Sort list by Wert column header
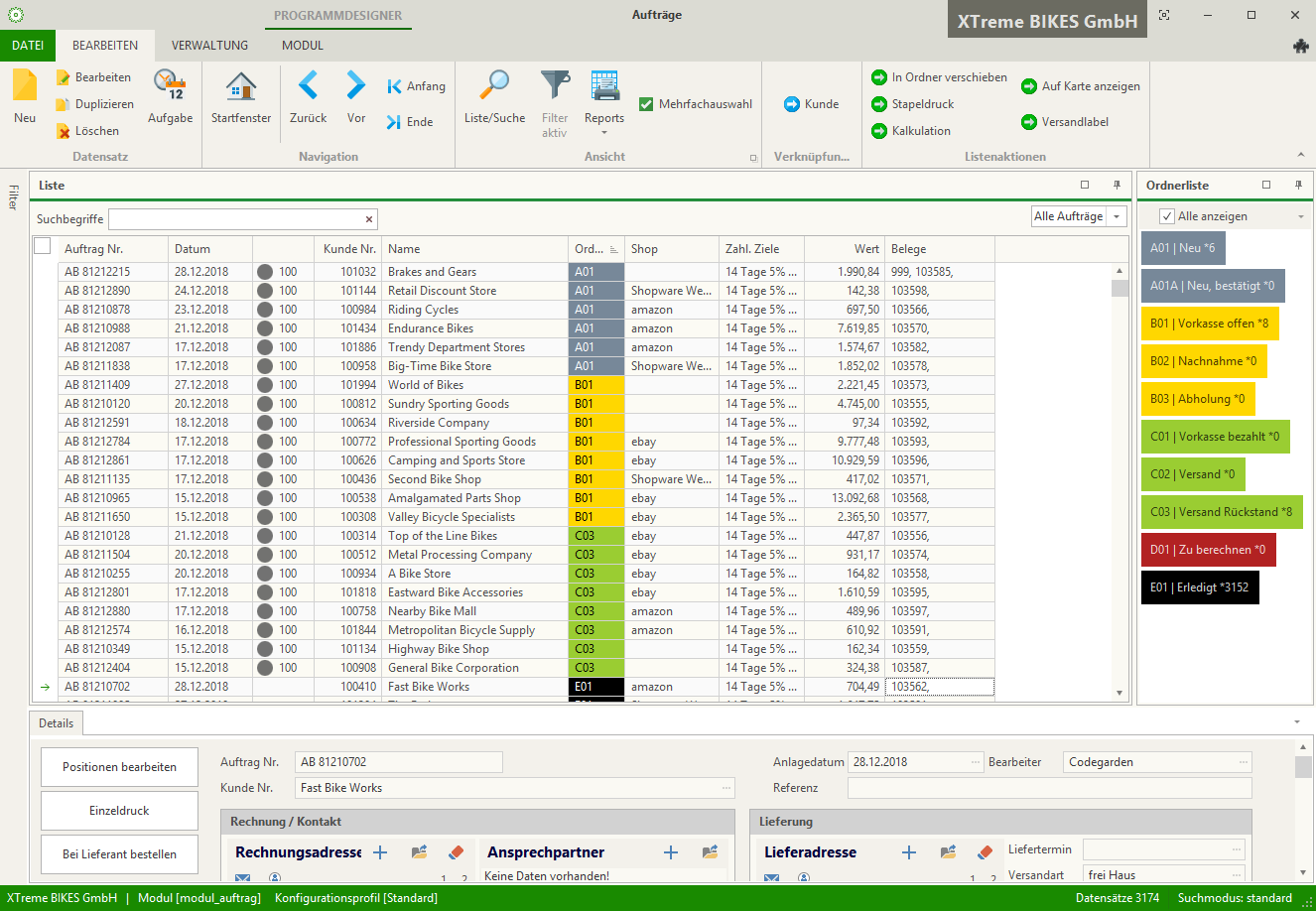Viewport: 1316px width, 911px height. 844,249
